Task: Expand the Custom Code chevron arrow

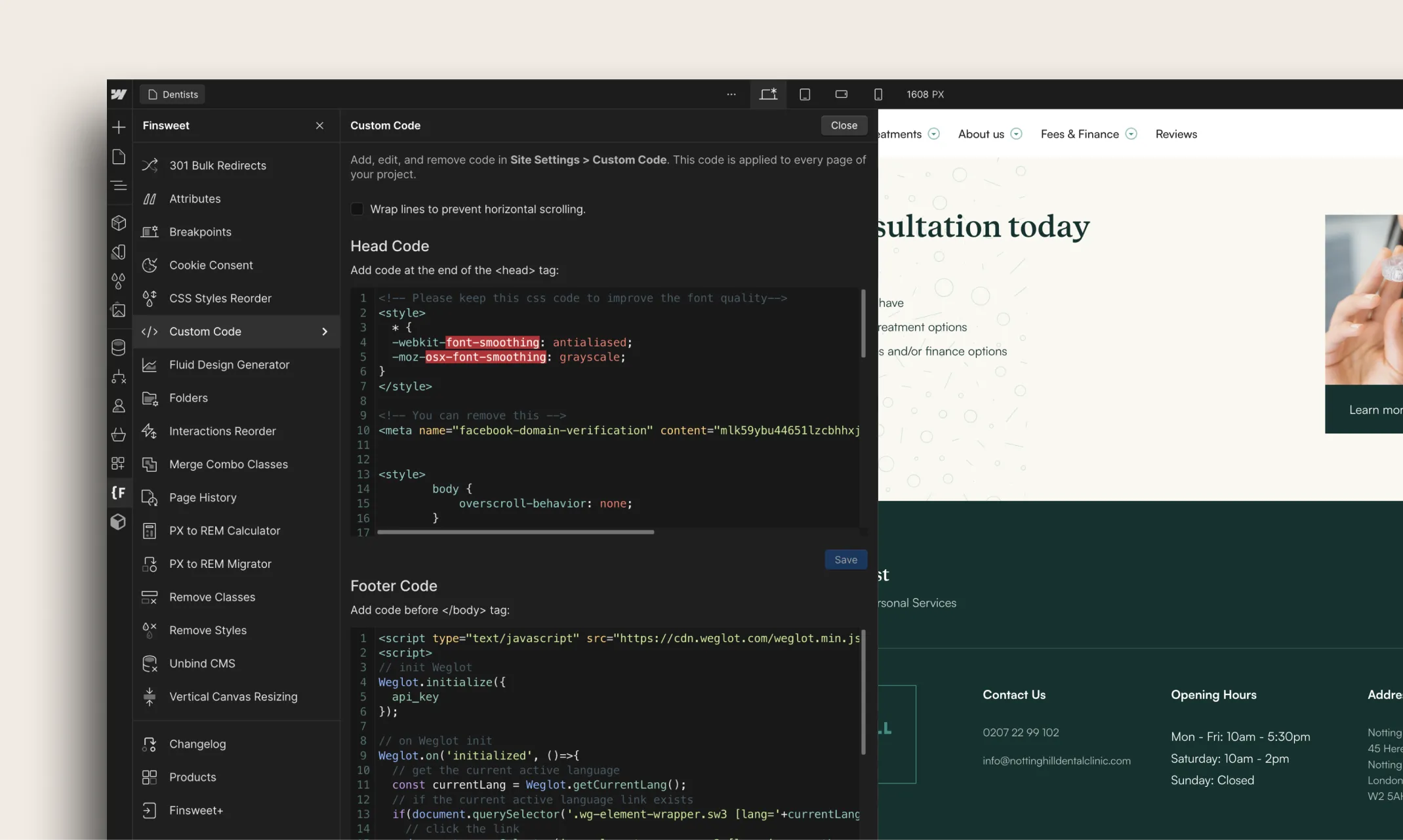Action: (325, 332)
